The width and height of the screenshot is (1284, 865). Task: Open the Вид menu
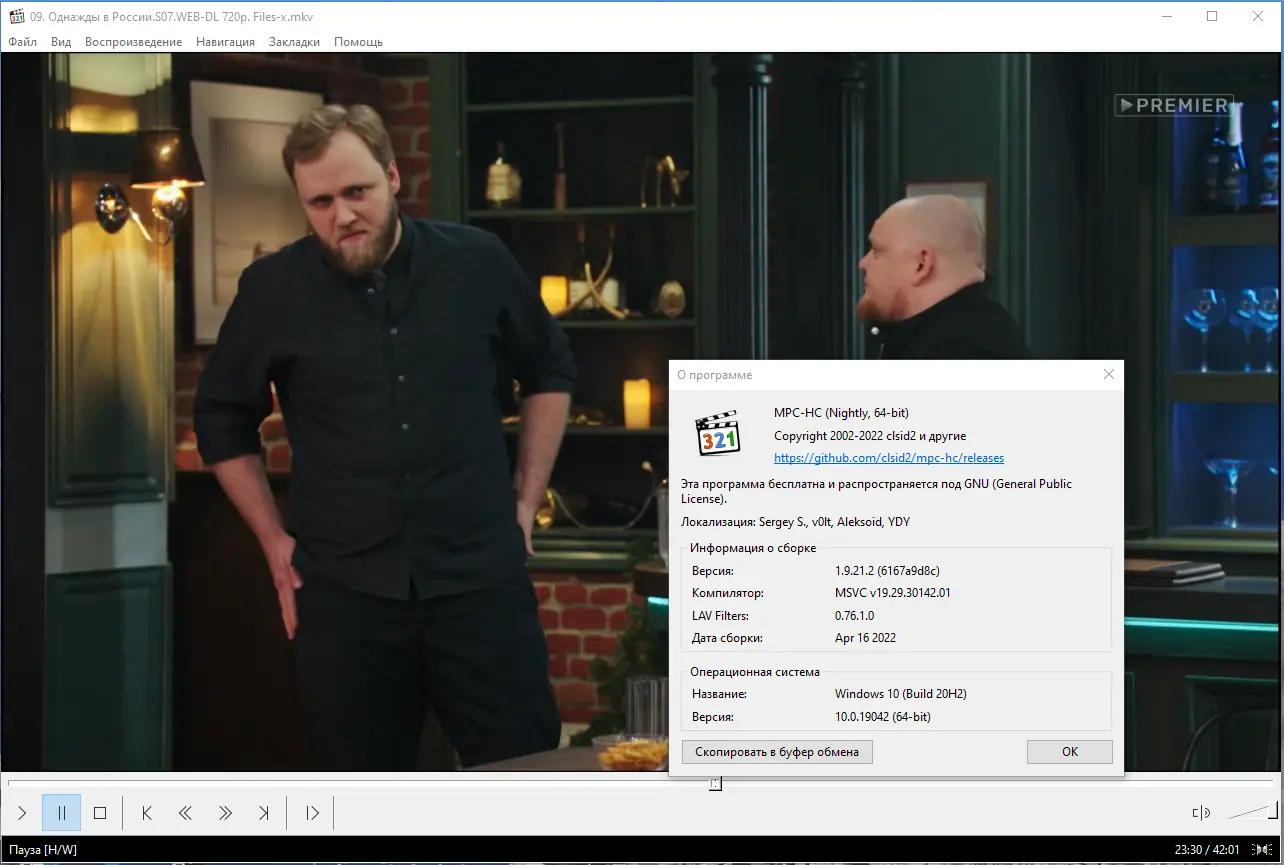coord(61,42)
